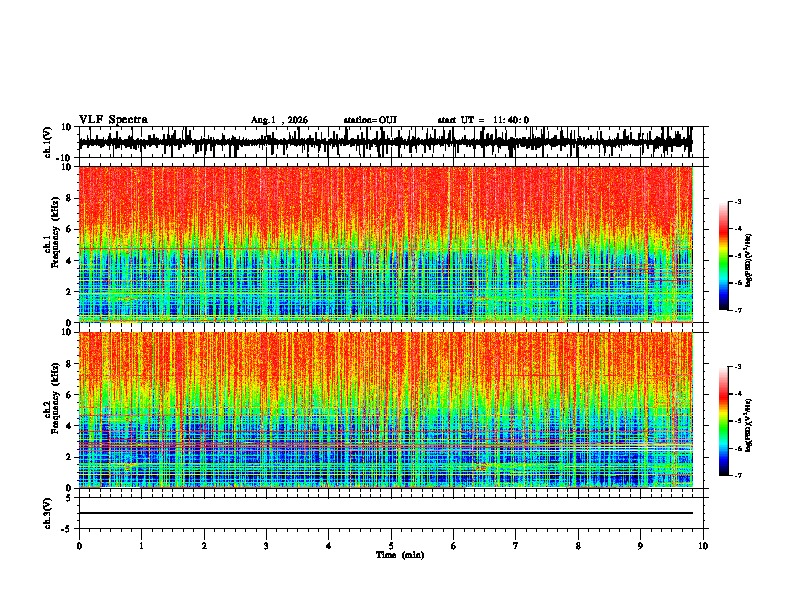
Task: Click time axis tick label '9'
Action: (640, 546)
